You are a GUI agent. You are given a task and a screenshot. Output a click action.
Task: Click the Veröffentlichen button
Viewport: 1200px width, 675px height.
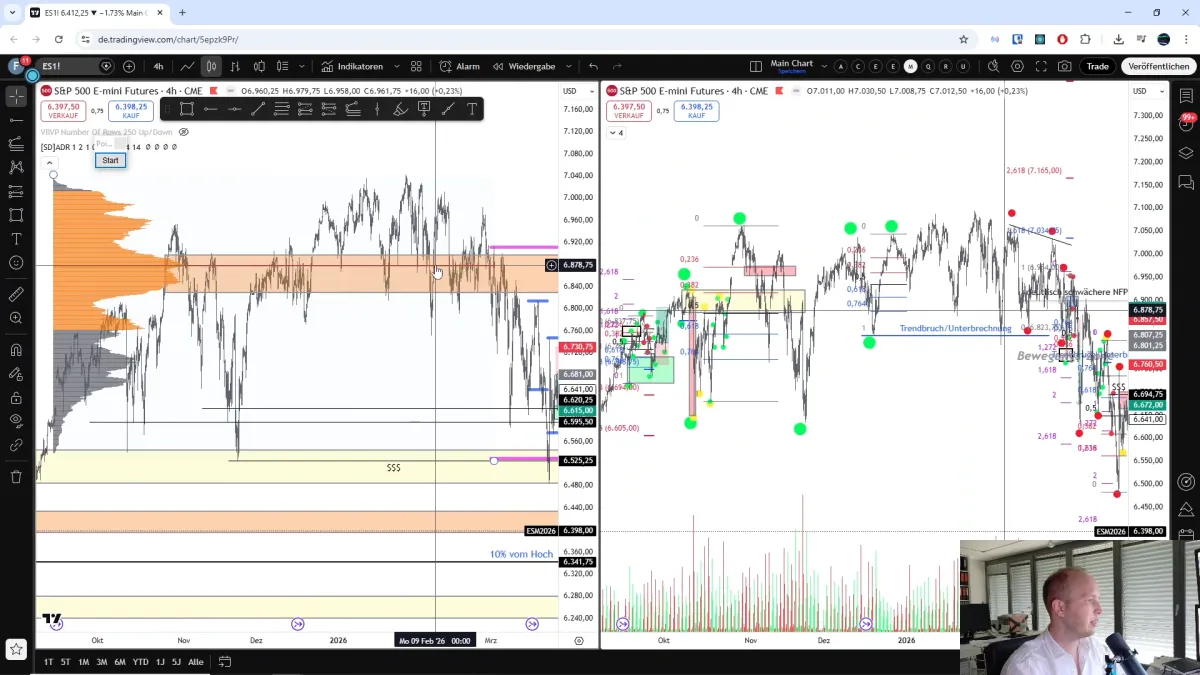[1157, 66]
